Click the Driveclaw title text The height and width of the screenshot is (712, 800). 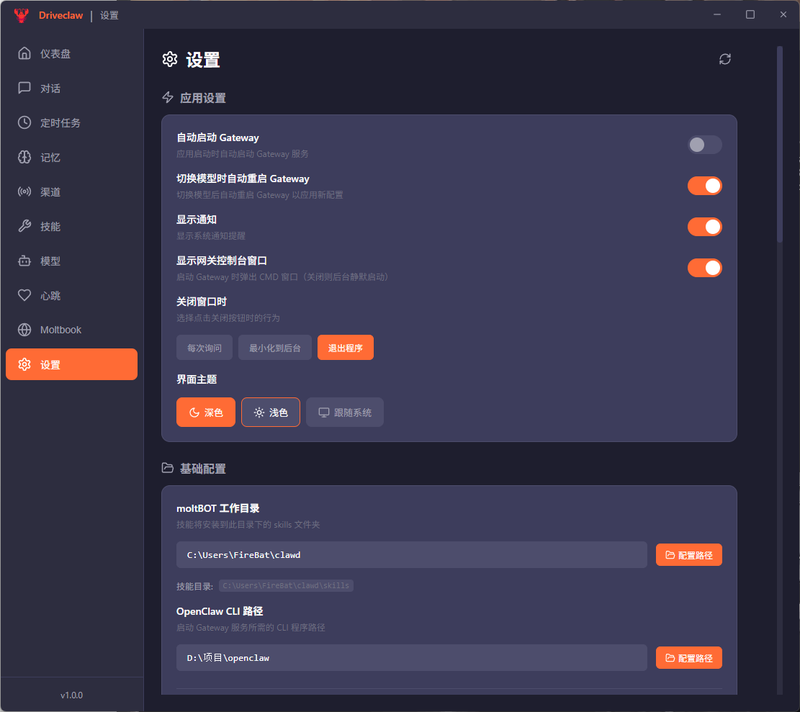tap(61, 15)
